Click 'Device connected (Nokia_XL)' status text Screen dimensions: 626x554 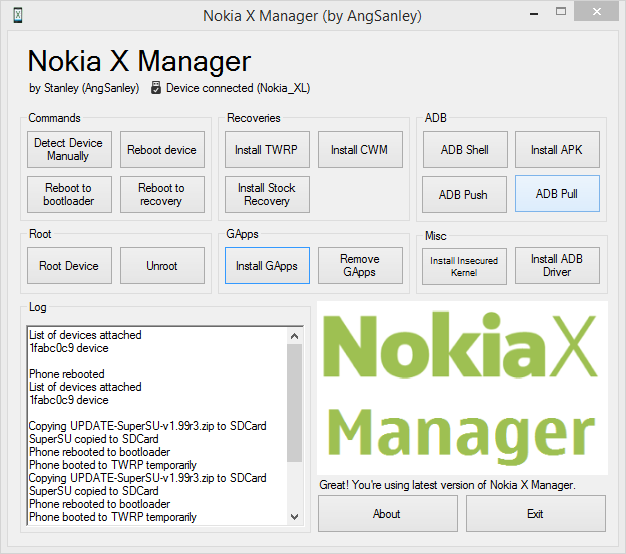238,88
